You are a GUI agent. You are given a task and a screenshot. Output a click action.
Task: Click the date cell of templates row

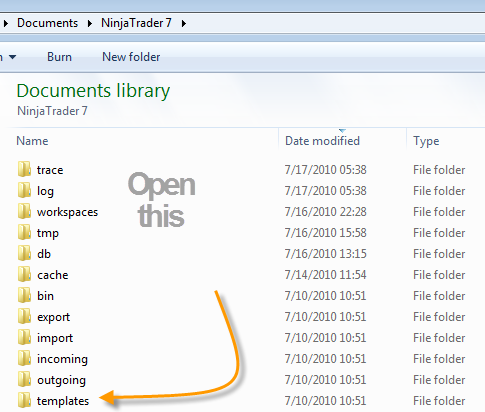click(325, 401)
